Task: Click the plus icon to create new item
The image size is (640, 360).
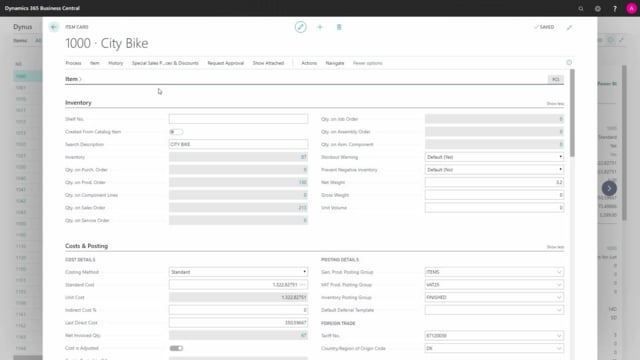Action: tap(320, 27)
